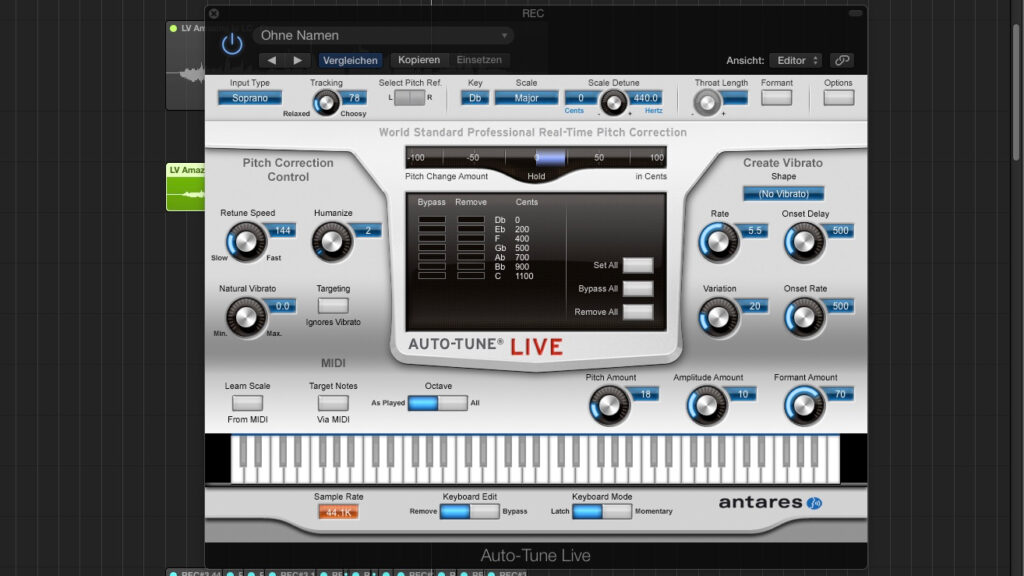Toggle Target Notes Via MIDI
The image size is (1024, 576).
tap(333, 403)
